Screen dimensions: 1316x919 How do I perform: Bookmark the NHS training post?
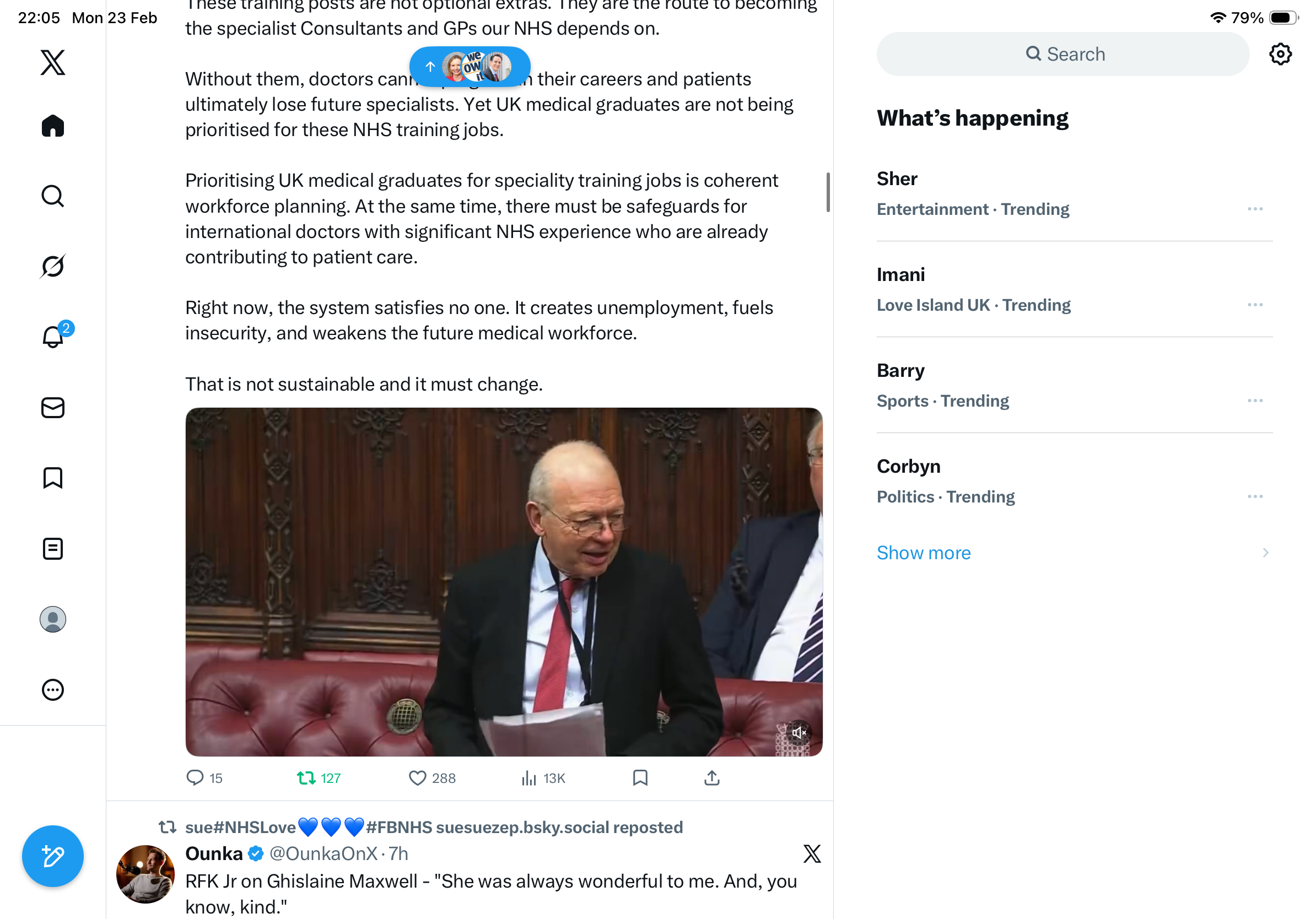640,777
